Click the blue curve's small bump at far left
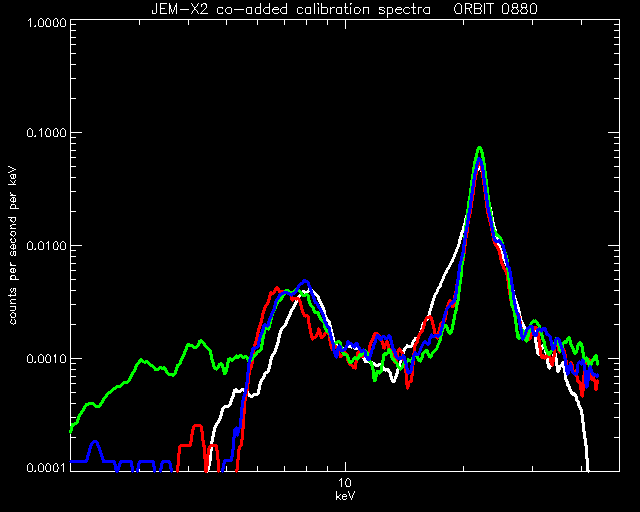Screen dimensions: 640x512 (95, 442)
